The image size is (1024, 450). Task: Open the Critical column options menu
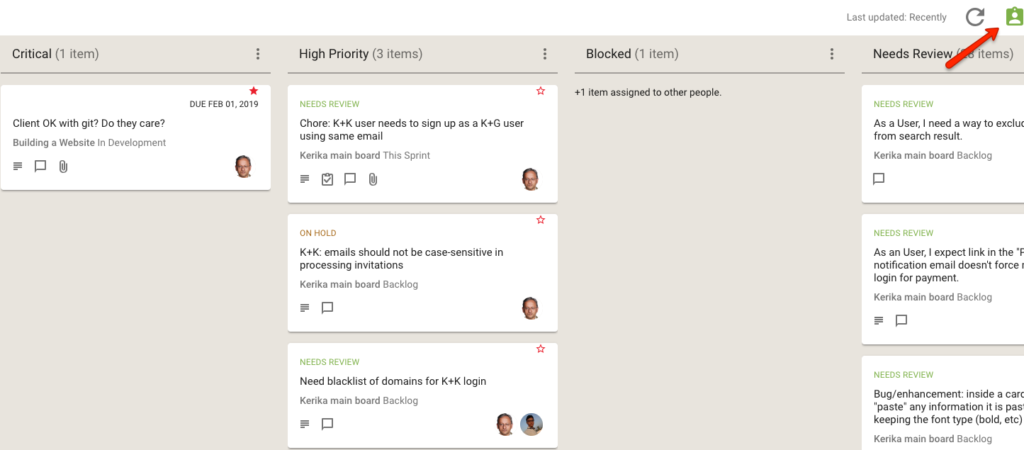tap(257, 54)
